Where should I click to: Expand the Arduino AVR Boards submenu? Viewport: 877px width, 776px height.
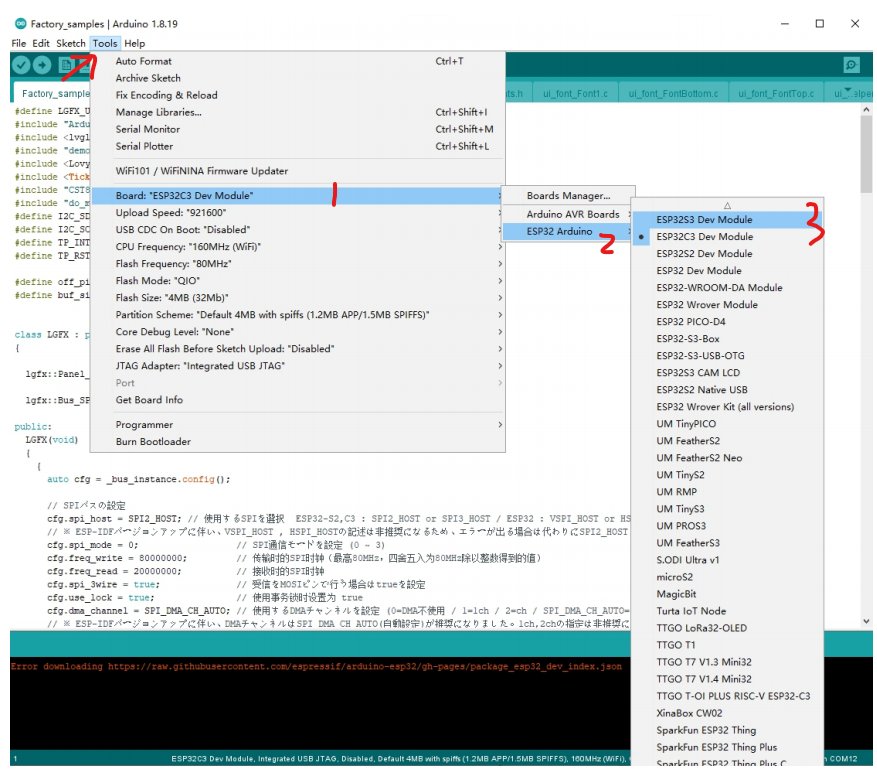coord(572,214)
